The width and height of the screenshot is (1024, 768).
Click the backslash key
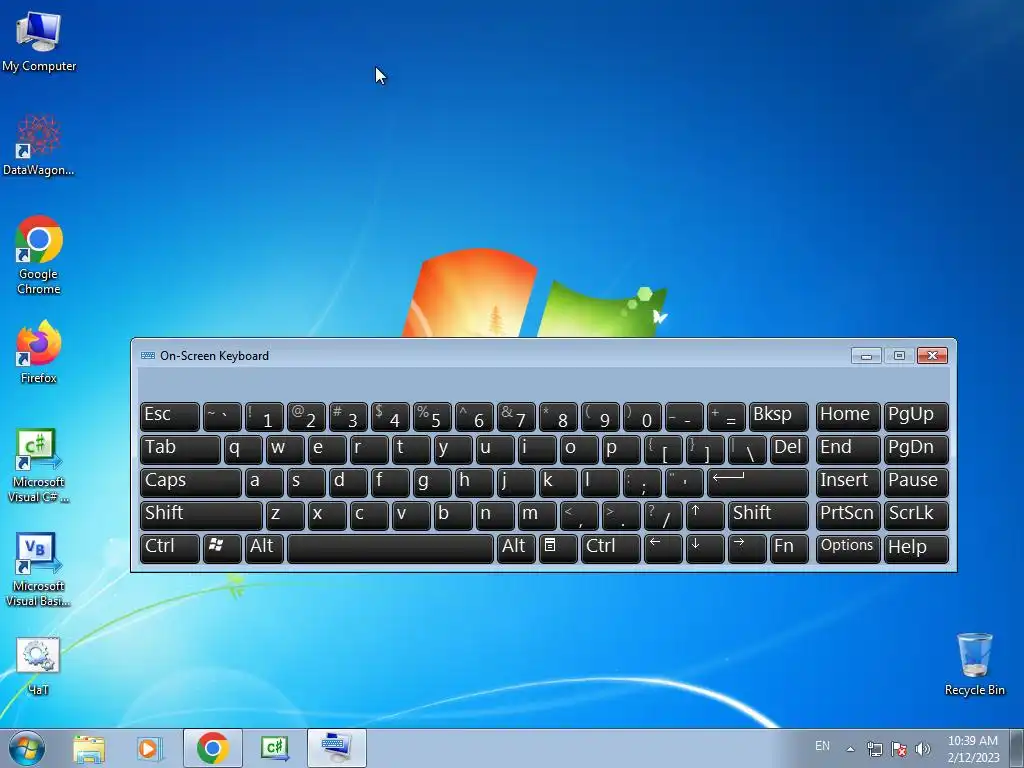pyautogui.click(x=747, y=449)
